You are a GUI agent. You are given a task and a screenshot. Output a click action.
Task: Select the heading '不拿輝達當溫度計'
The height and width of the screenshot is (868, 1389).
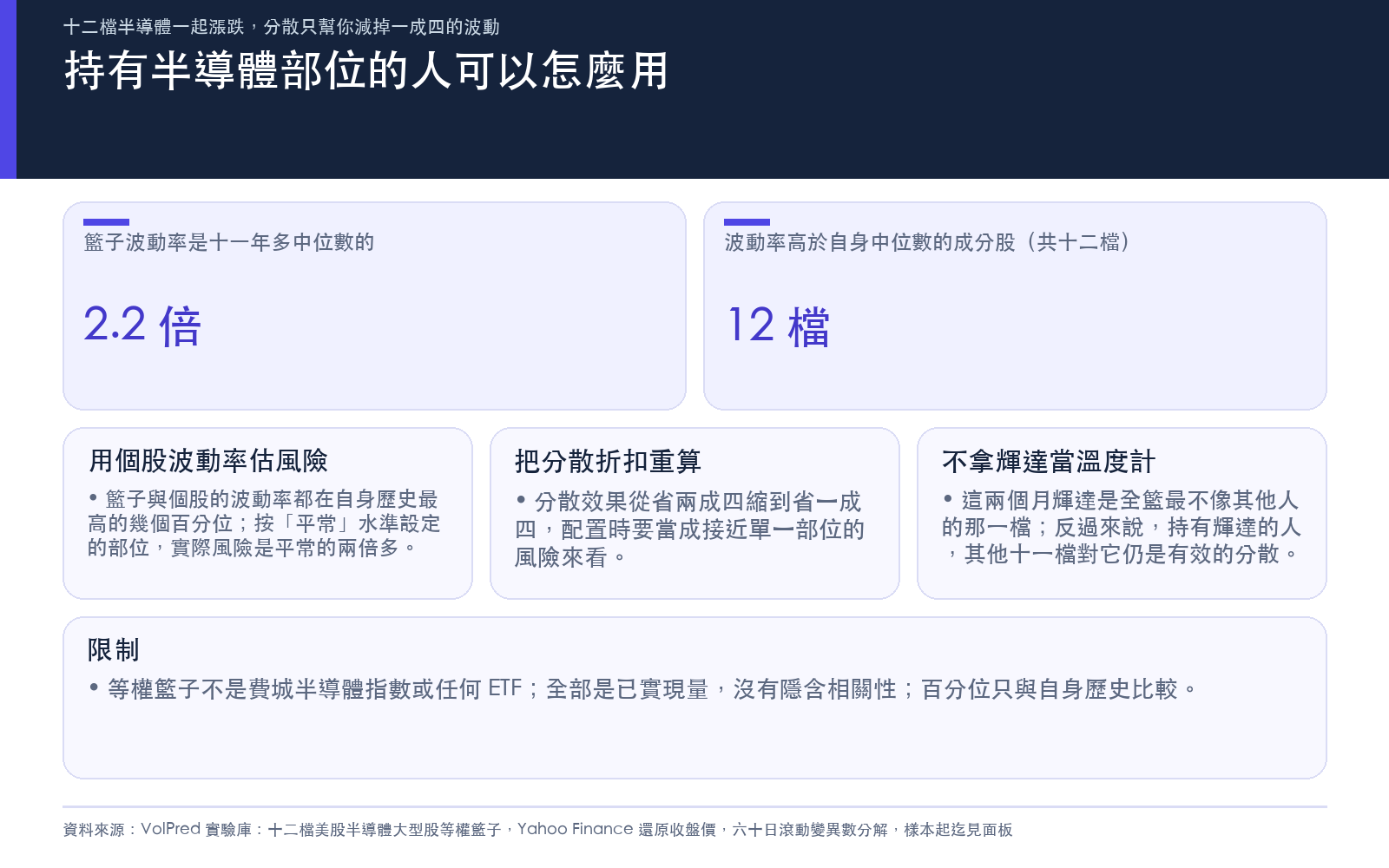tap(1049, 462)
